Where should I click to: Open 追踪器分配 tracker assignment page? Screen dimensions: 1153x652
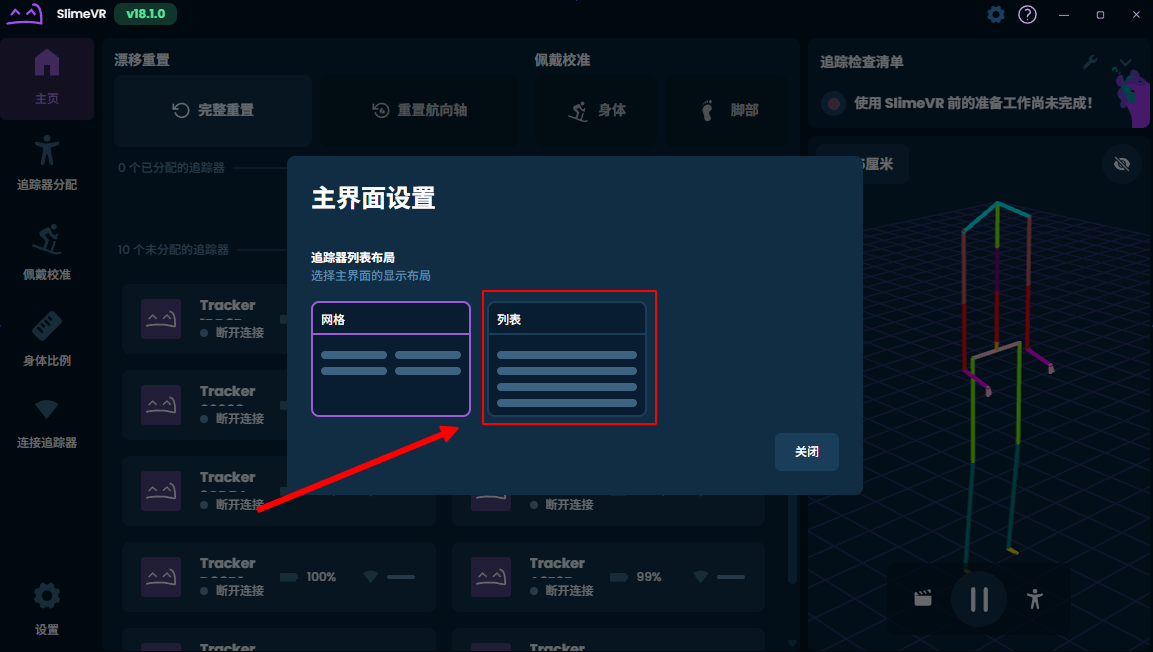47,164
